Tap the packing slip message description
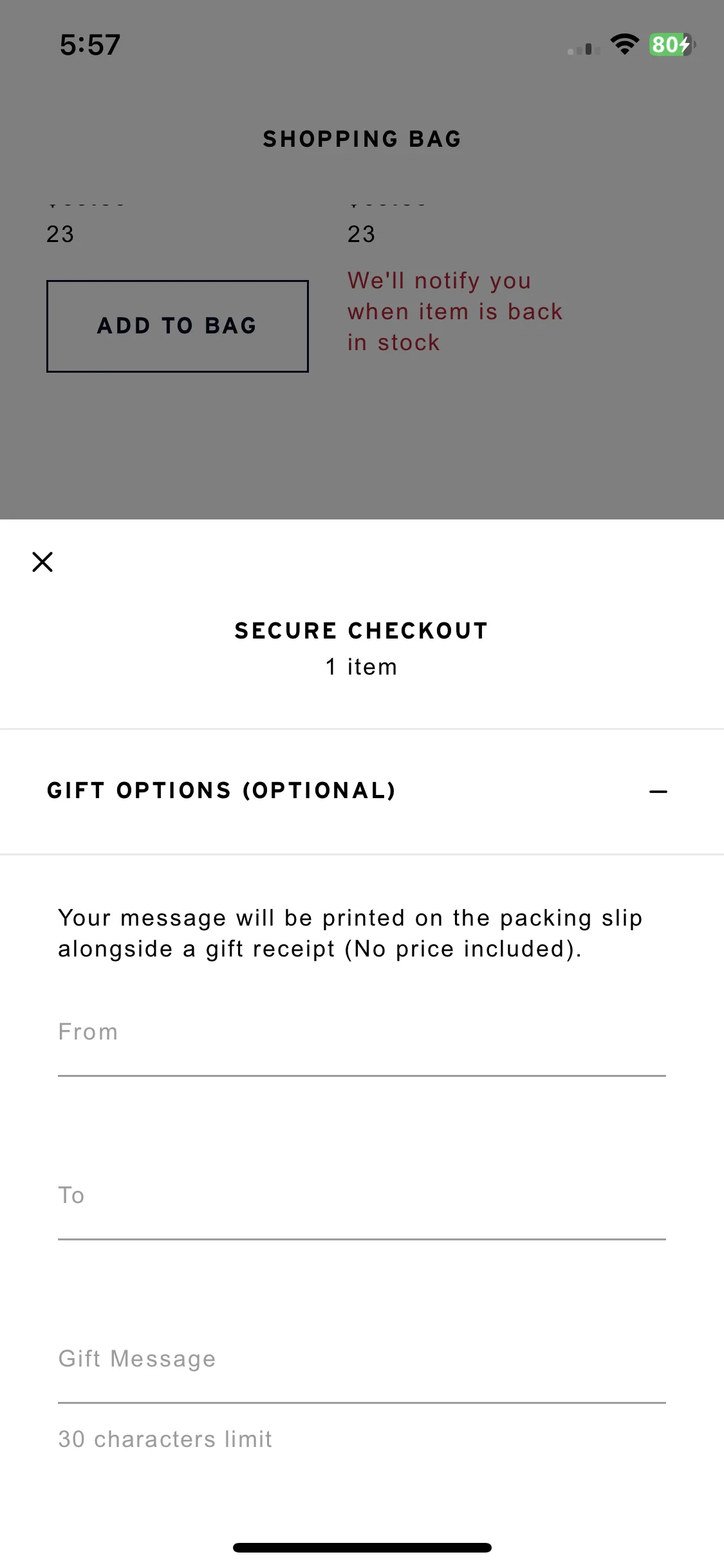The height and width of the screenshot is (1568, 724). point(351,933)
